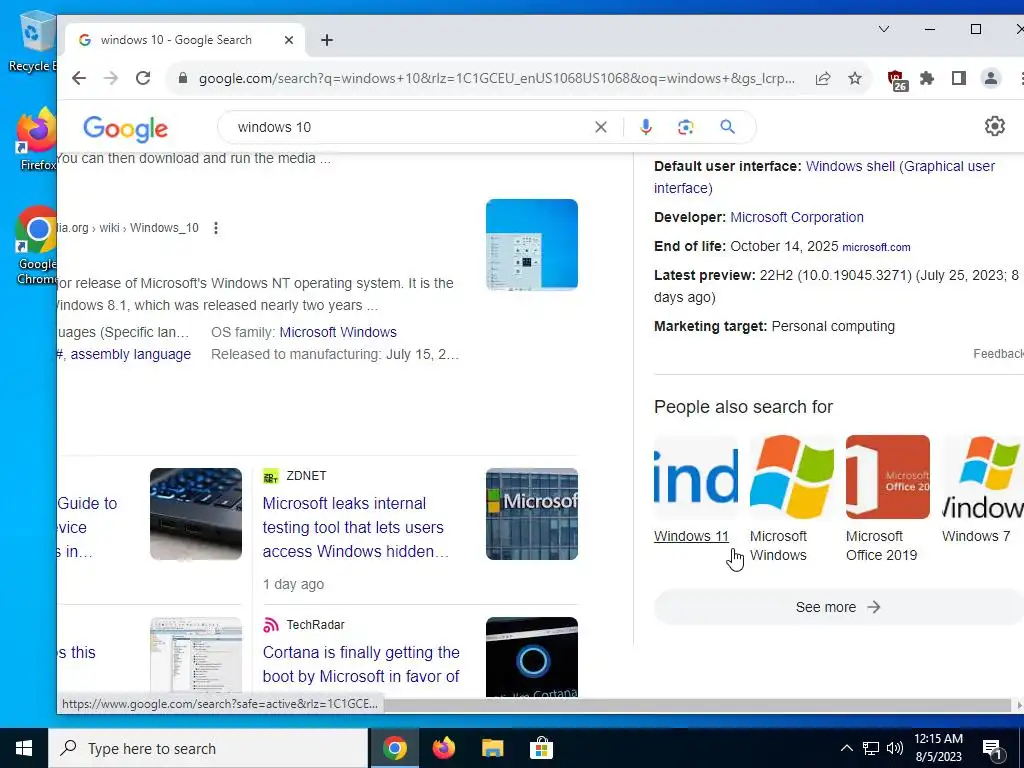The image size is (1024, 768).
Task: Click the horizontal scrollbar of the page
Action: 696,705
